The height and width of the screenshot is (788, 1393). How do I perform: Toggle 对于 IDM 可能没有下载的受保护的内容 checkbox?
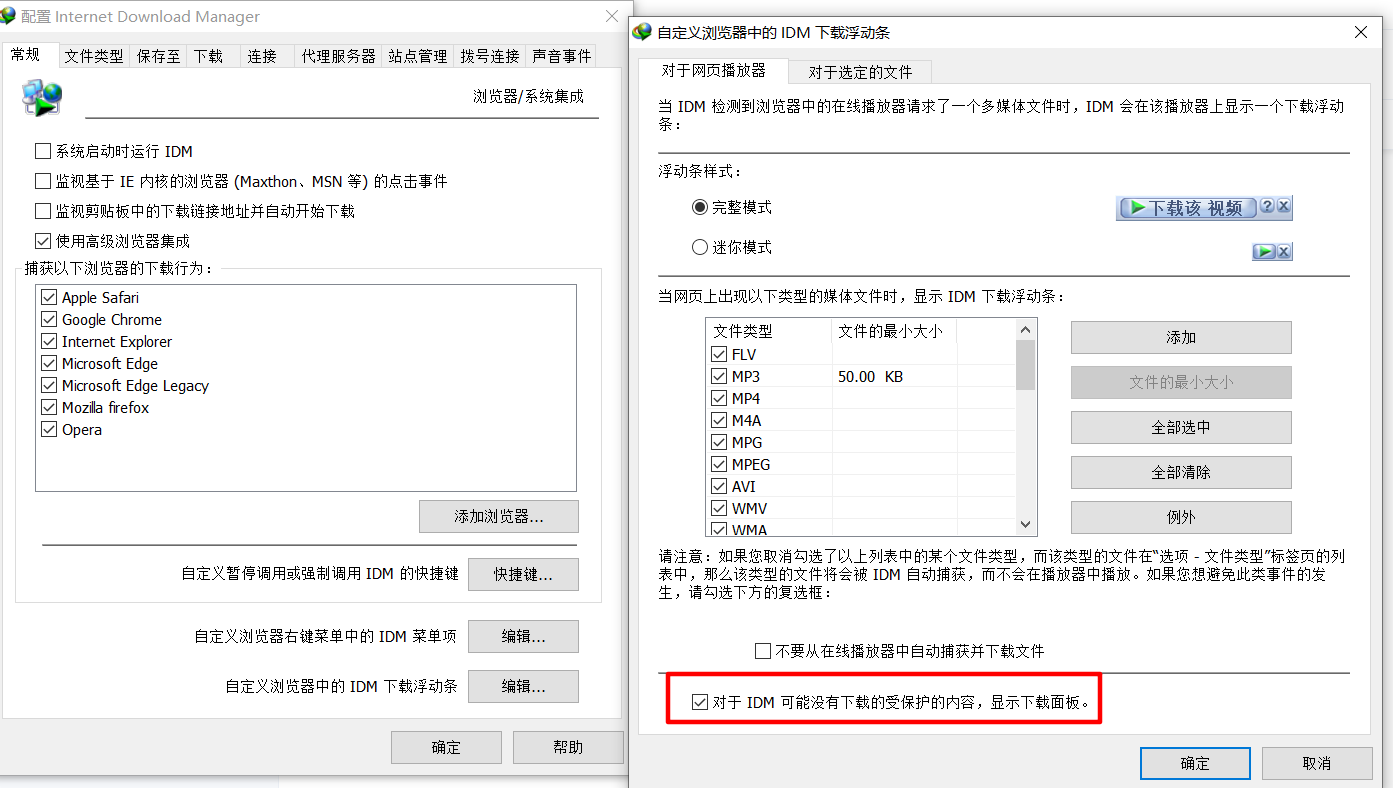pyautogui.click(x=700, y=703)
